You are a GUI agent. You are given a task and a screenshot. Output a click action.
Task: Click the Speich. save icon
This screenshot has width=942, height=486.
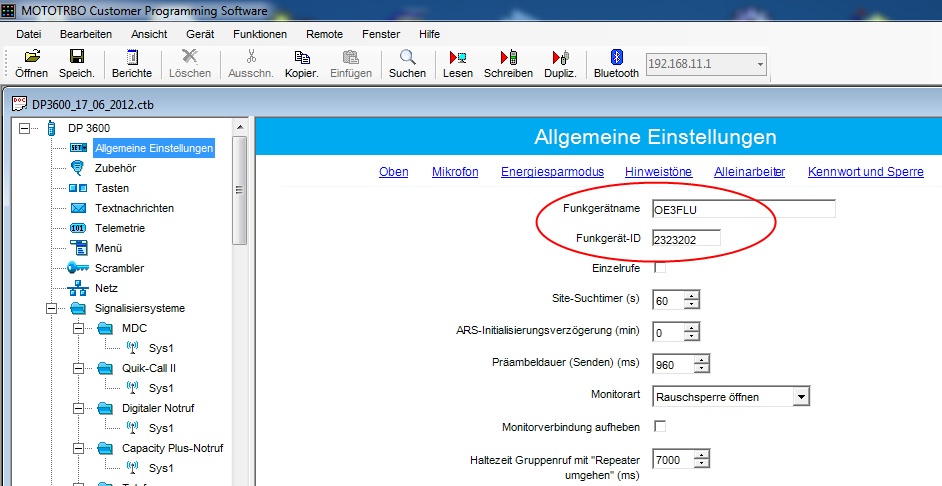click(x=77, y=57)
